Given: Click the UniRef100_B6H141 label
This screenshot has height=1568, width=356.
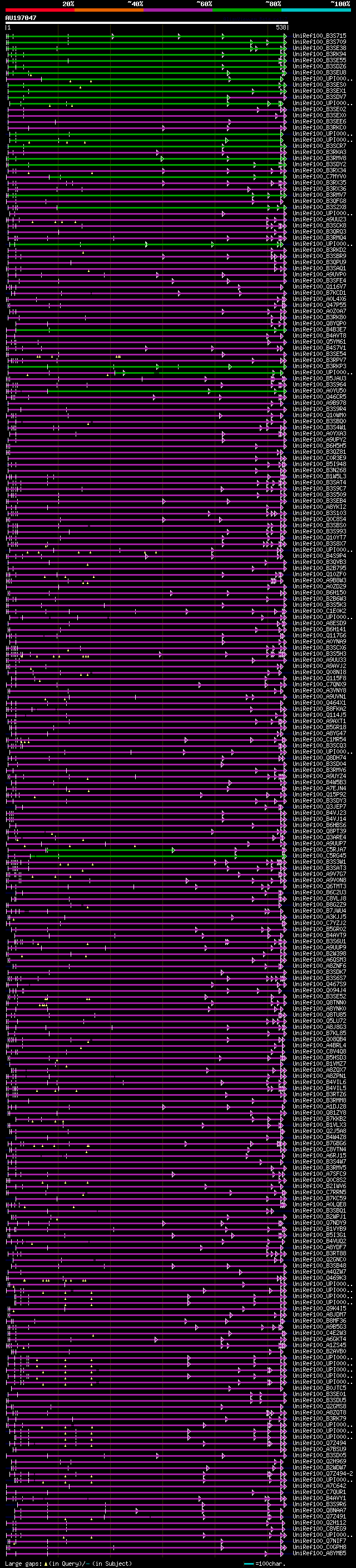Looking at the screenshot, I should [x=319, y=629].
